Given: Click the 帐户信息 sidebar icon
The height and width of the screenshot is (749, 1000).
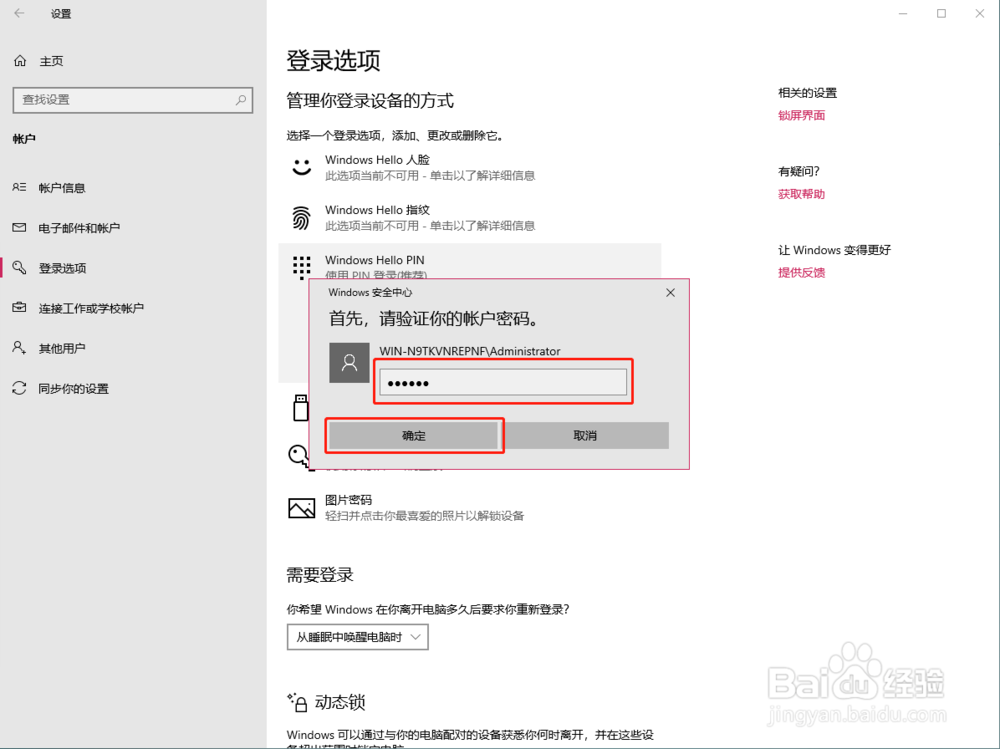Looking at the screenshot, I should [19, 187].
